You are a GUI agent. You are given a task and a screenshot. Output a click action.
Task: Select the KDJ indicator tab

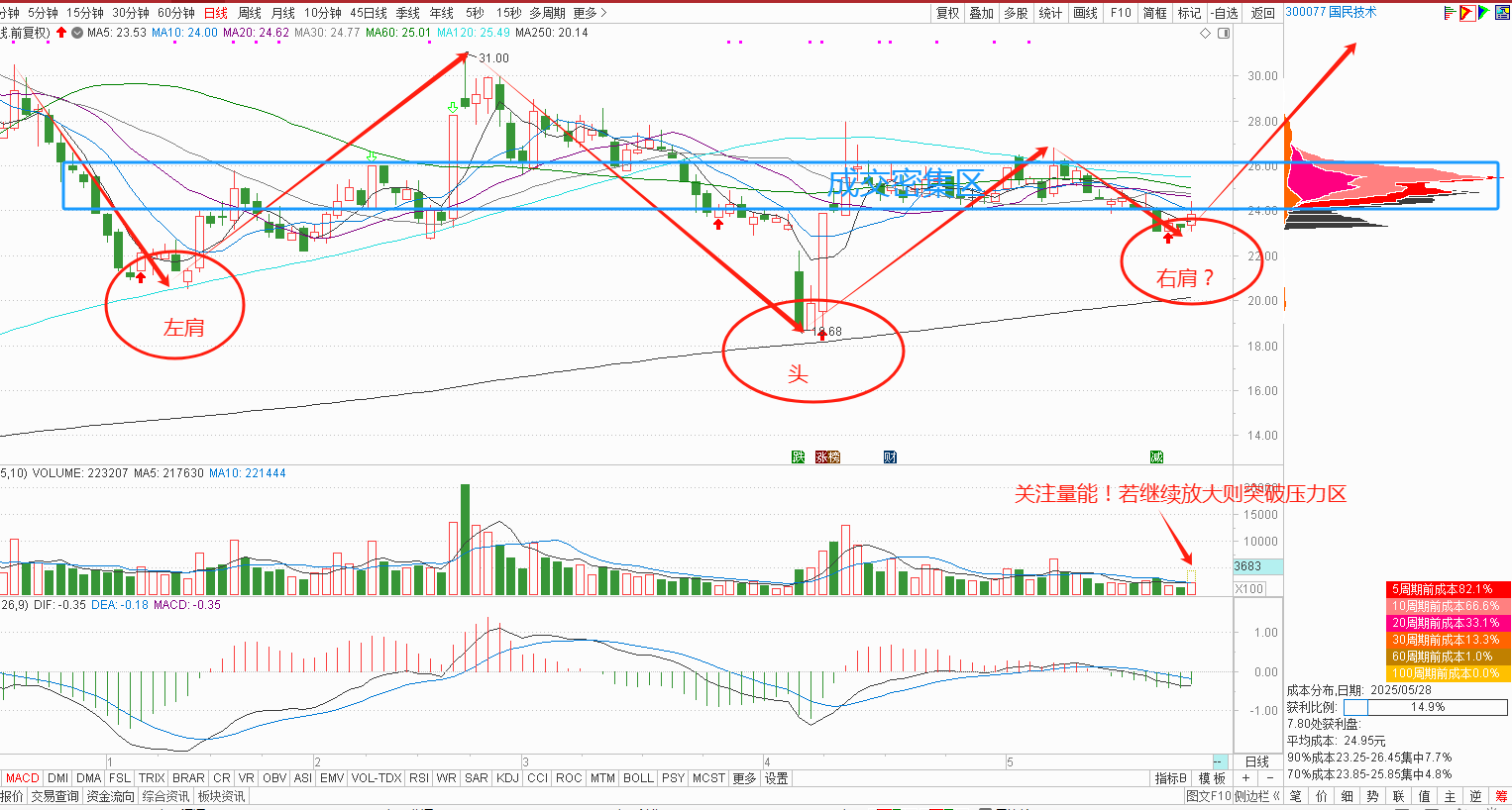tap(508, 778)
